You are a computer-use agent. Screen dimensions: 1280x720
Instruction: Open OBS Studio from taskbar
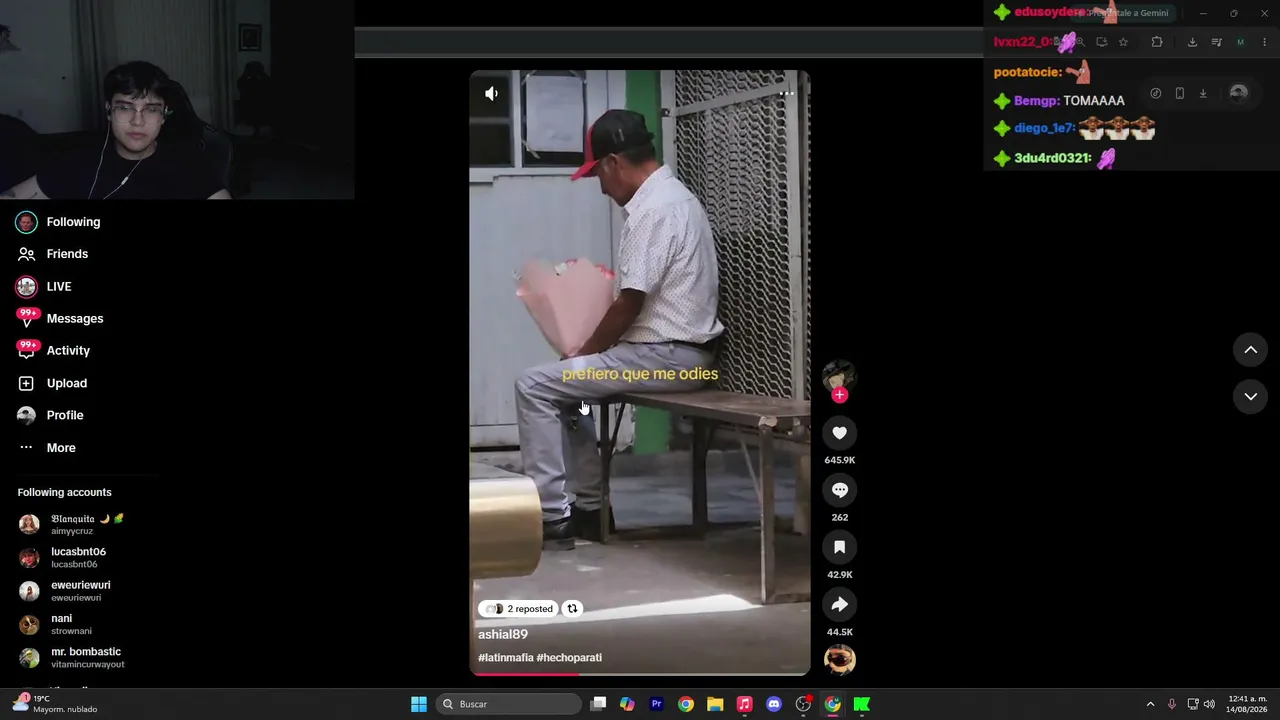coord(803,704)
